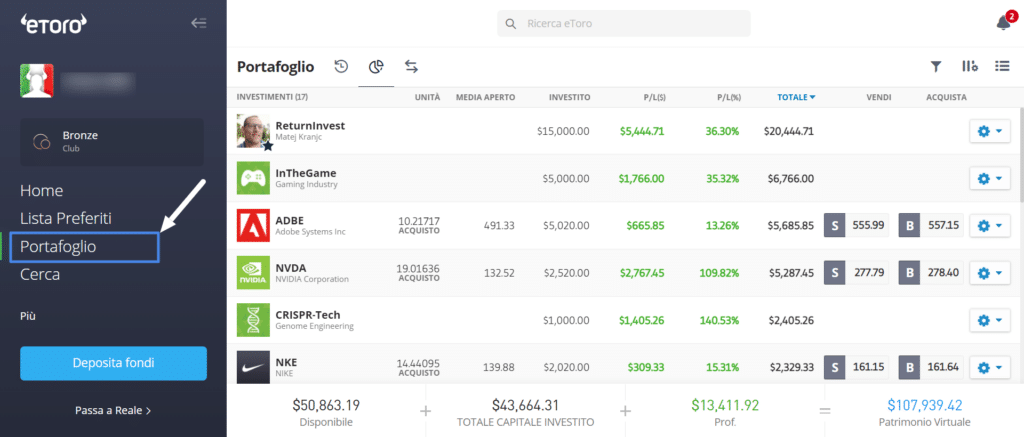
Task: Buy NVDA at 278.40
Action: click(931, 272)
